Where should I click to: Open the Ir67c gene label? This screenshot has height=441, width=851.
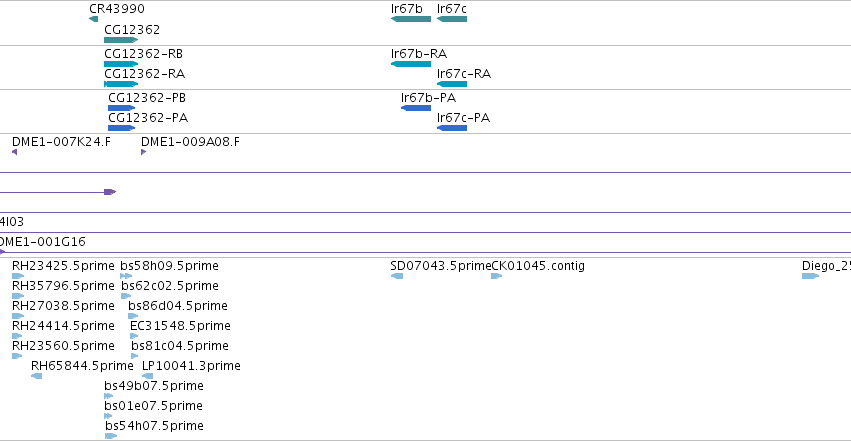tap(452, 9)
